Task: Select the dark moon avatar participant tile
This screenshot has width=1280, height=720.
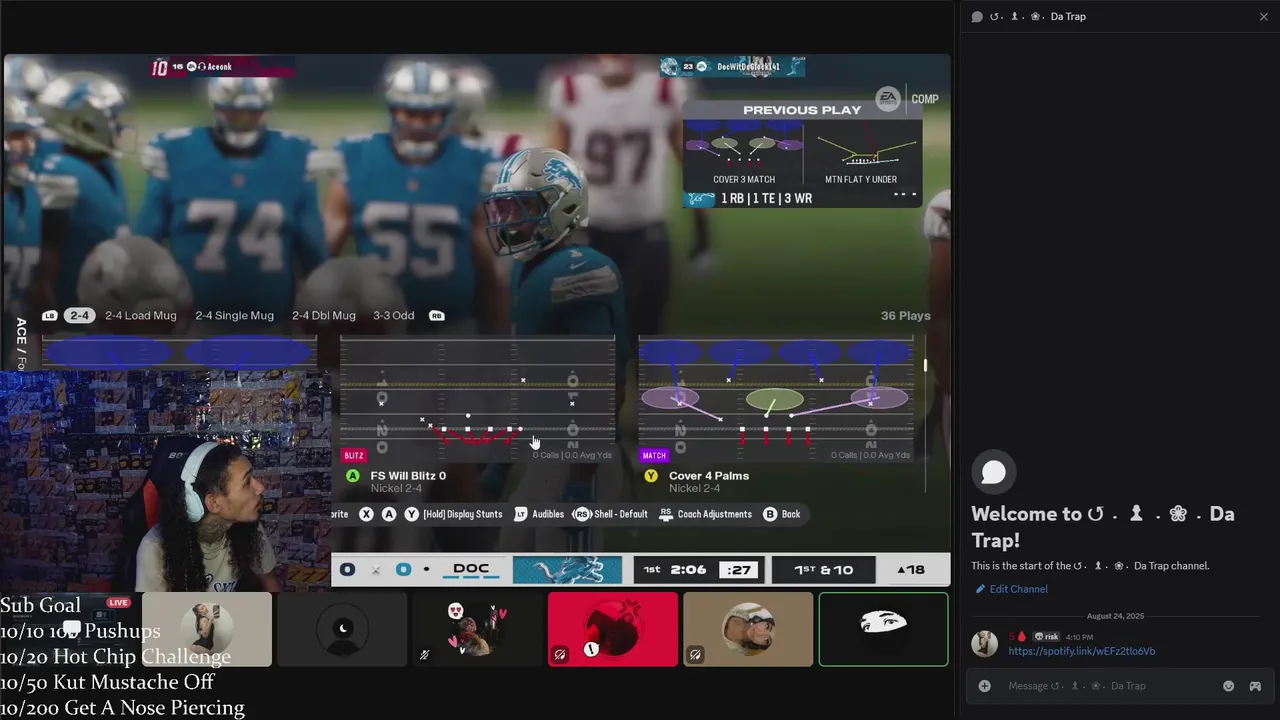Action: pos(342,629)
